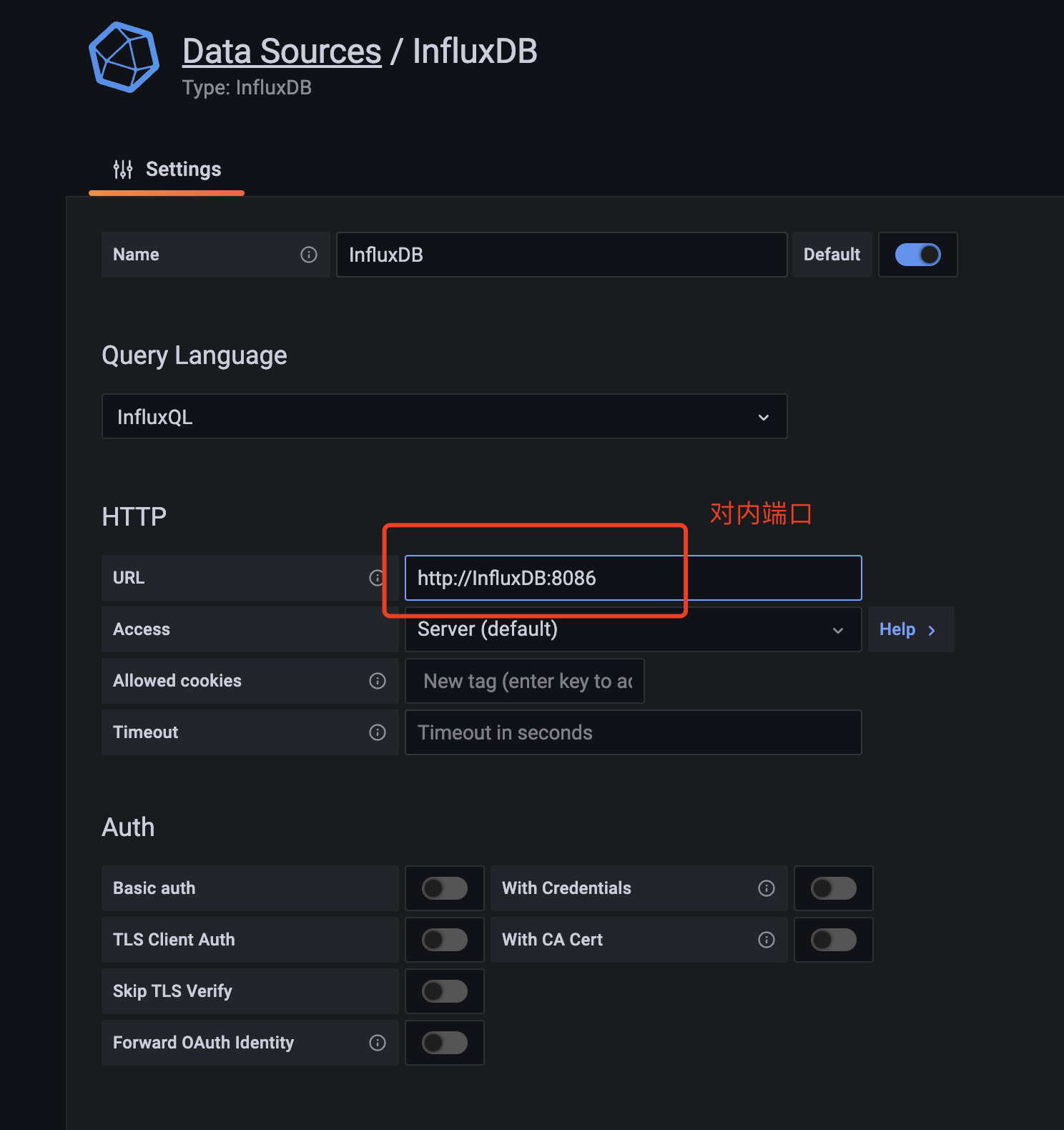This screenshot has height=1130, width=1064.
Task: Click the 'Auth' section heading
Action: pos(129,827)
